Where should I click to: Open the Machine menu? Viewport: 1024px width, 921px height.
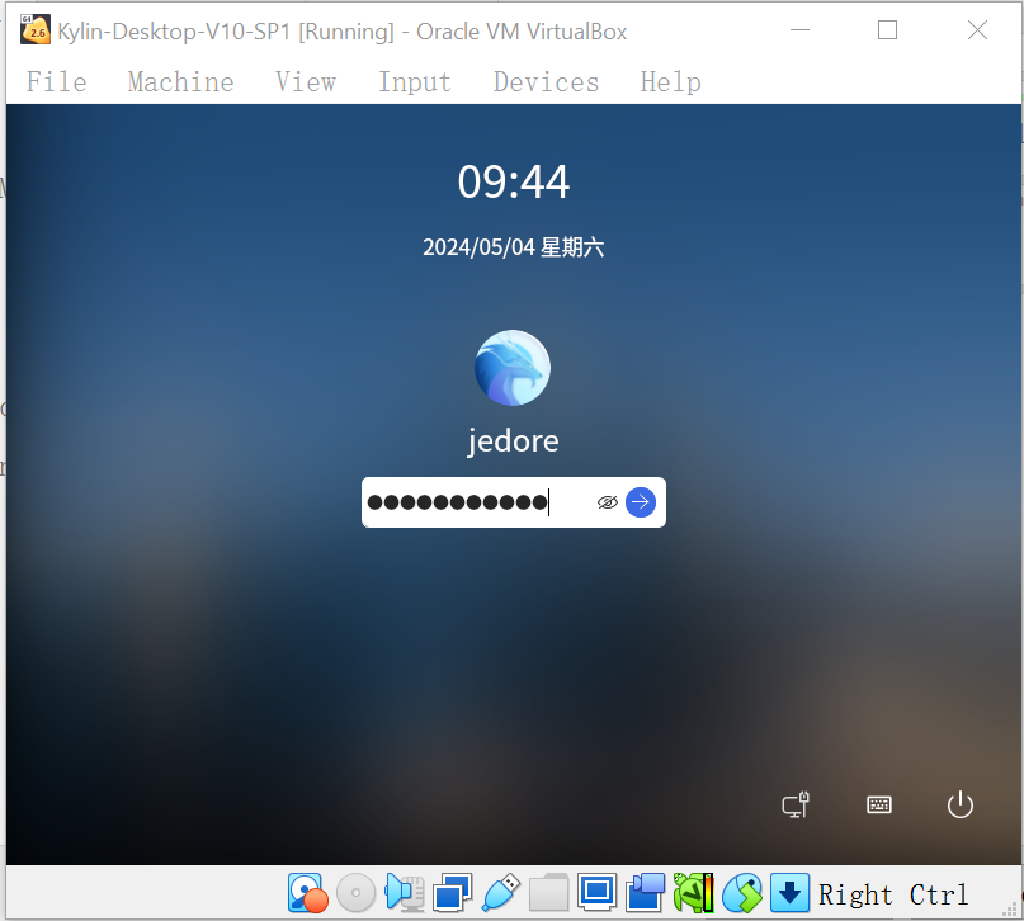tap(180, 82)
